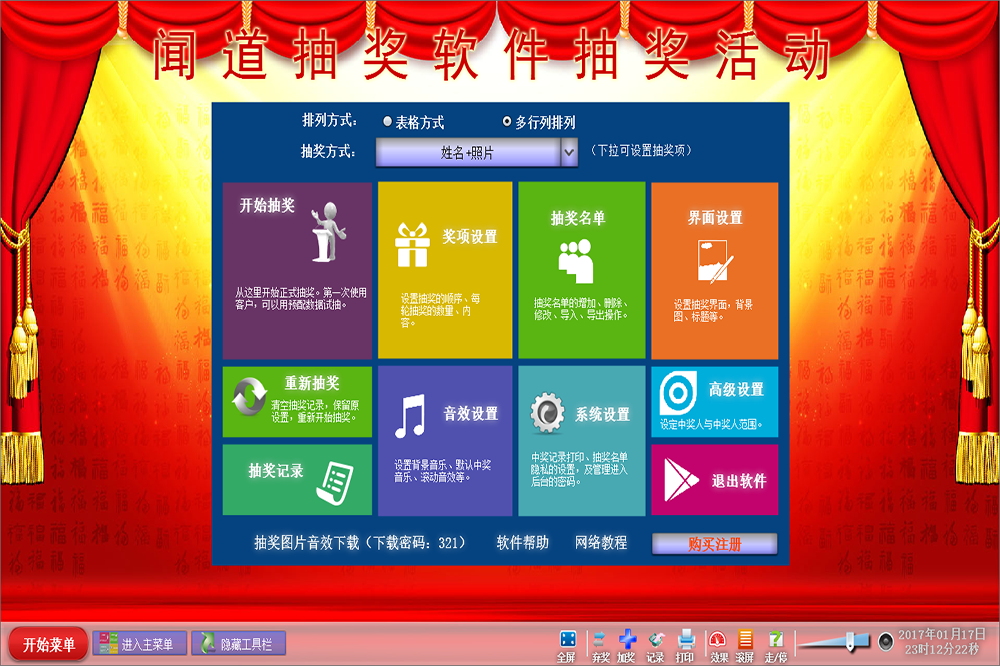Screen dimensions: 1000x666
Task: Click 隐藏工具栏 to hide the toolbar
Action: pyautogui.click(x=238, y=644)
